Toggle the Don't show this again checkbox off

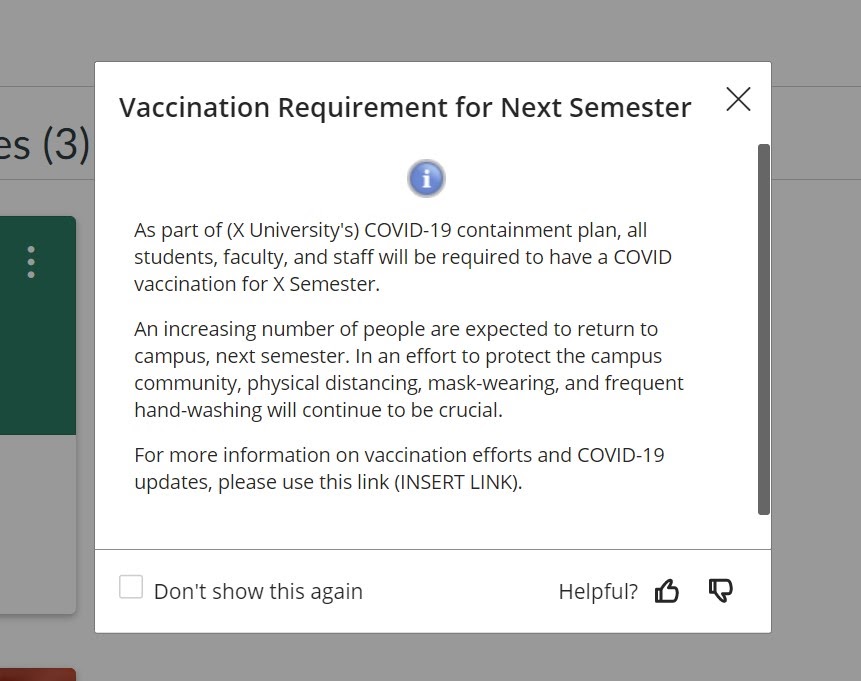[x=131, y=588]
